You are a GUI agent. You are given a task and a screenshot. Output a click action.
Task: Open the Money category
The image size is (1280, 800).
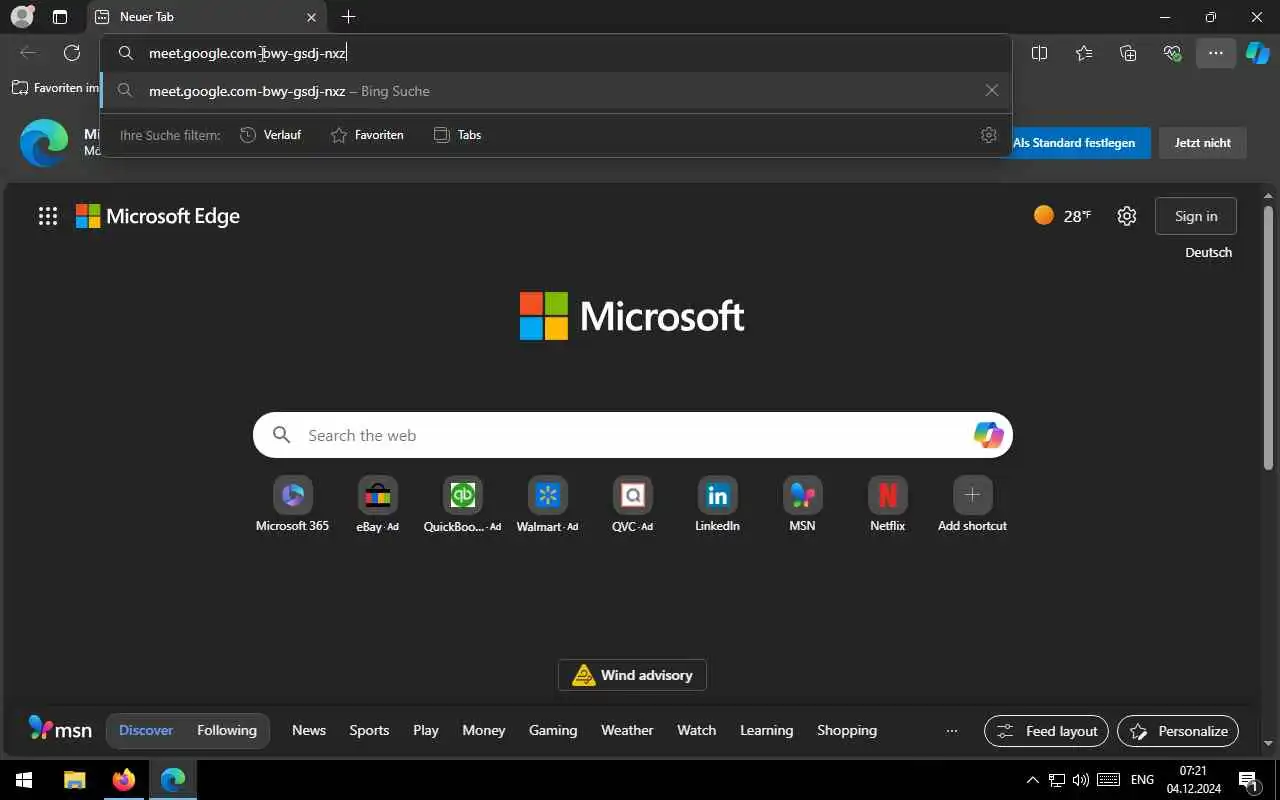484,730
